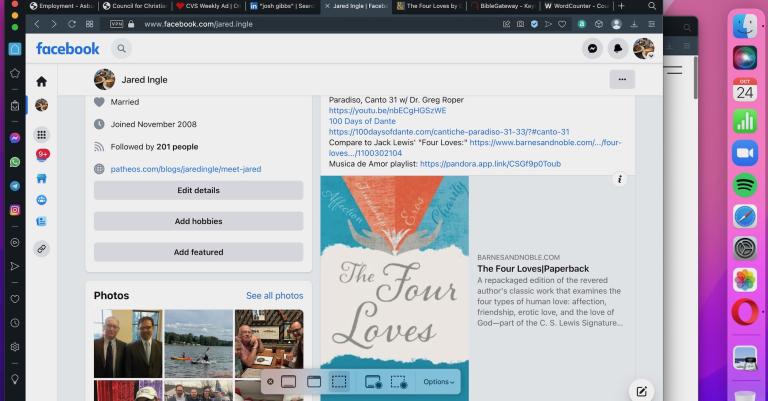Screen dimensions: 768x401
Task: Click the address bar URL field
Action: (313, 24)
